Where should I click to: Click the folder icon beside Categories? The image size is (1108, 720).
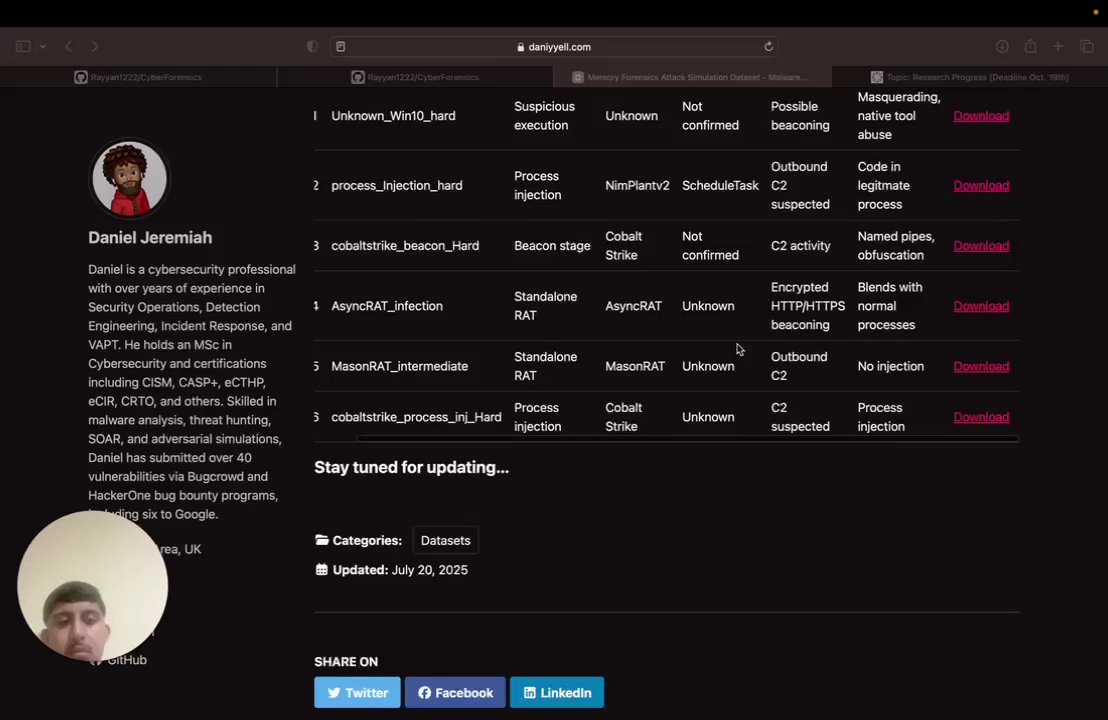pos(322,541)
